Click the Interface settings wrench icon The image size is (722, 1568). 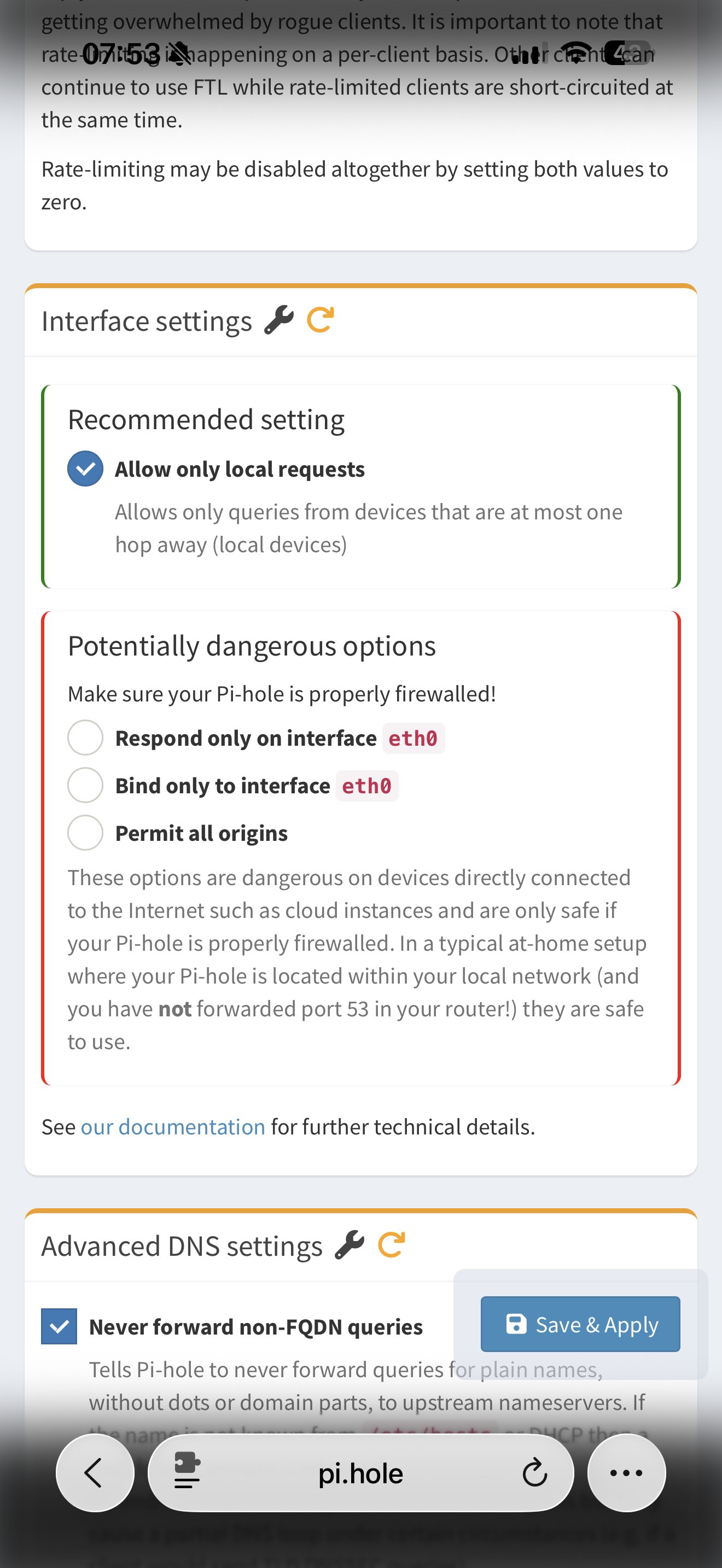tap(279, 320)
